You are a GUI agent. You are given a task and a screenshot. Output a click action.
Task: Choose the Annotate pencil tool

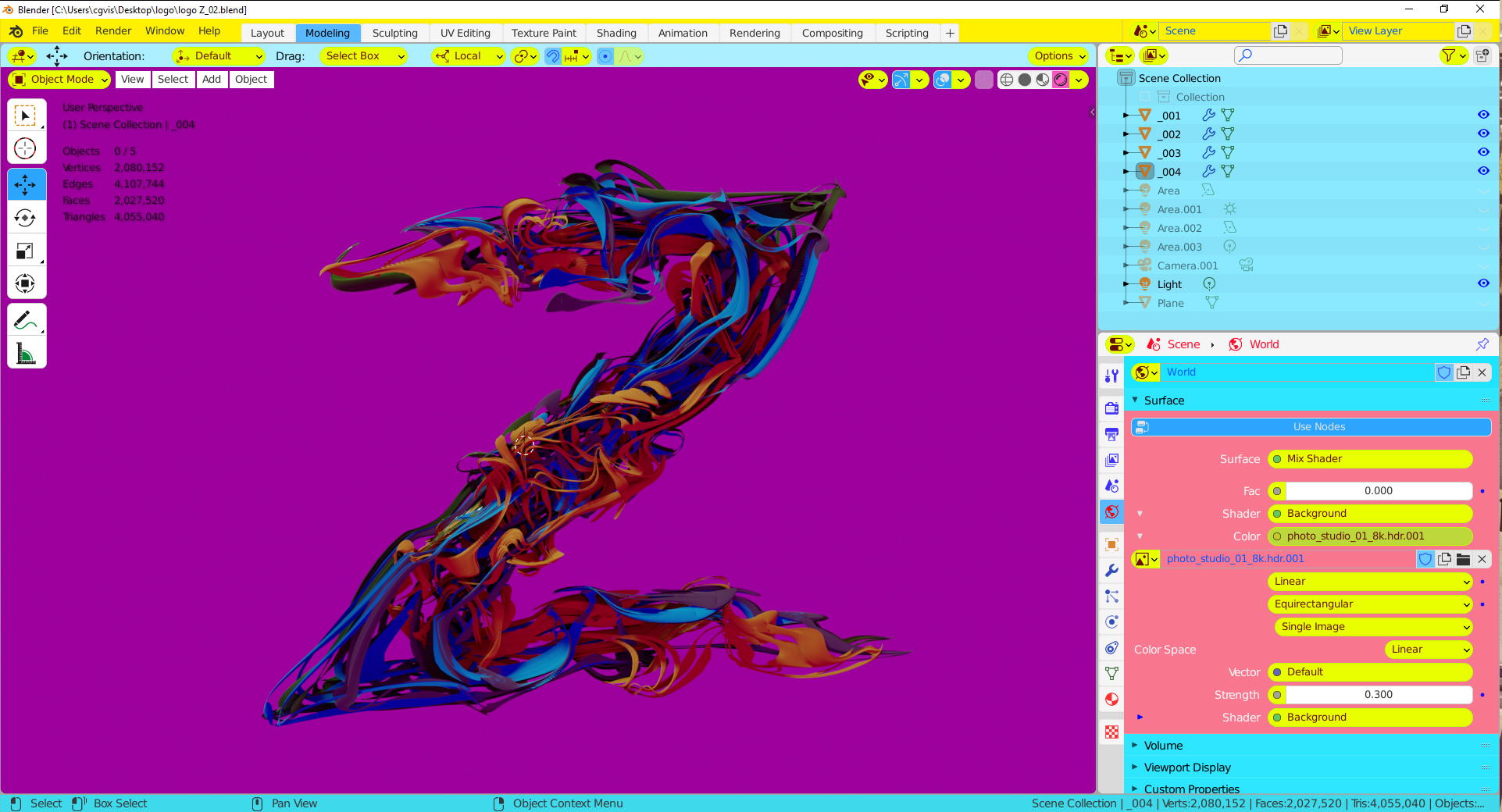(x=26, y=320)
